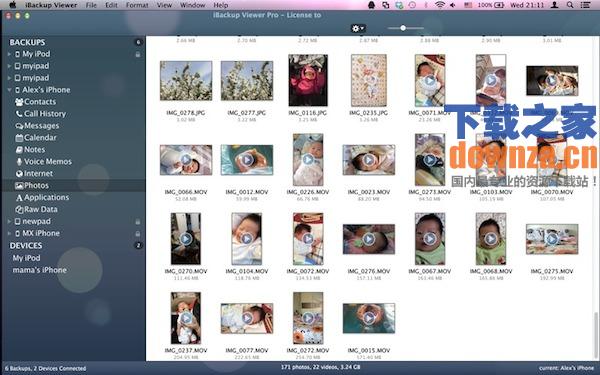The width and height of the screenshot is (600, 375).
Task: Open the File menu
Action: click(x=91, y=5)
